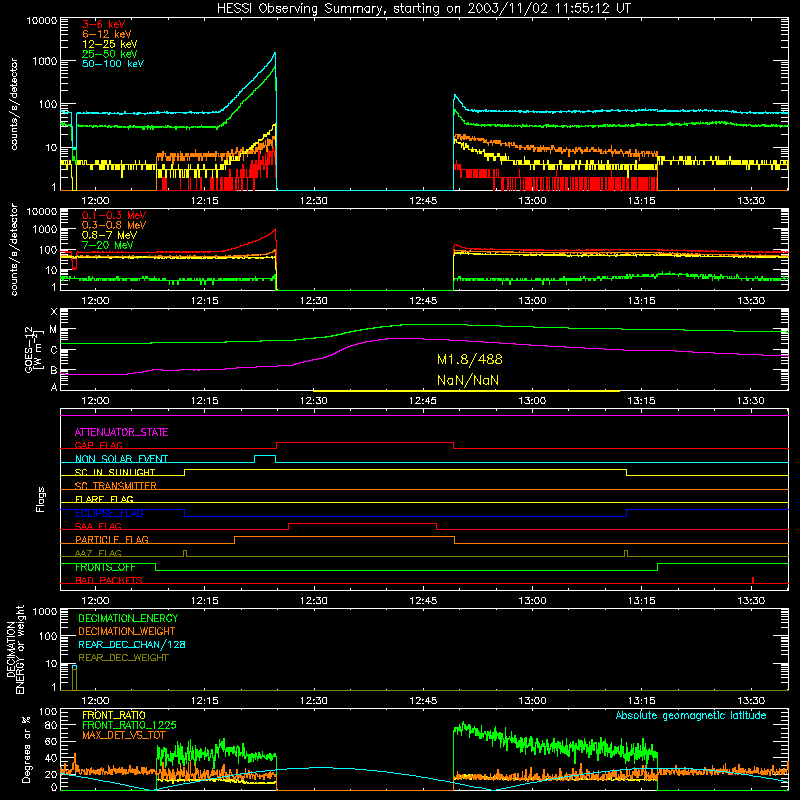Viewport: 800px width, 800px height.
Task: Click the second AAZ_FLAG pulse before 13:15
Action: (x=626, y=554)
